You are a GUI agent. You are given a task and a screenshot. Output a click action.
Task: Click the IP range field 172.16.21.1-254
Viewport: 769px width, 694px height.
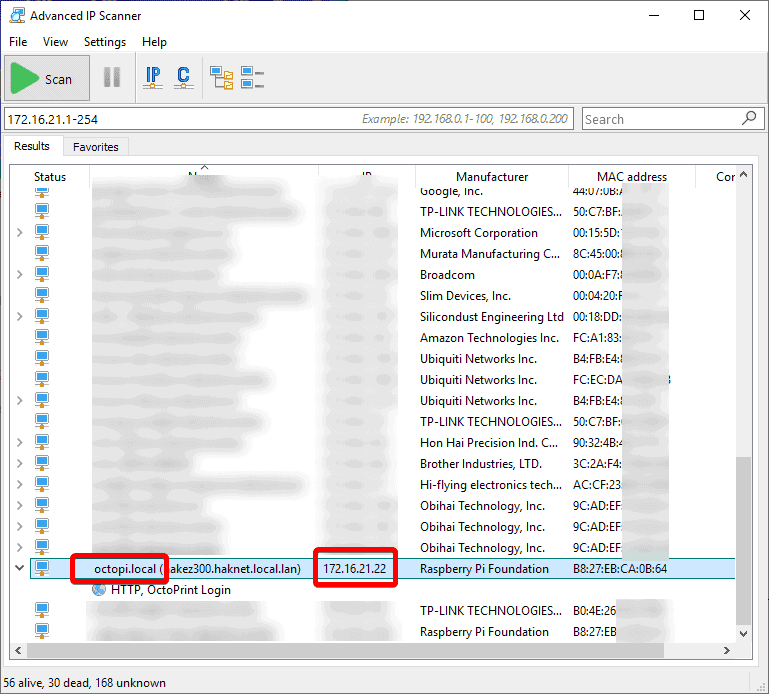click(x=289, y=119)
